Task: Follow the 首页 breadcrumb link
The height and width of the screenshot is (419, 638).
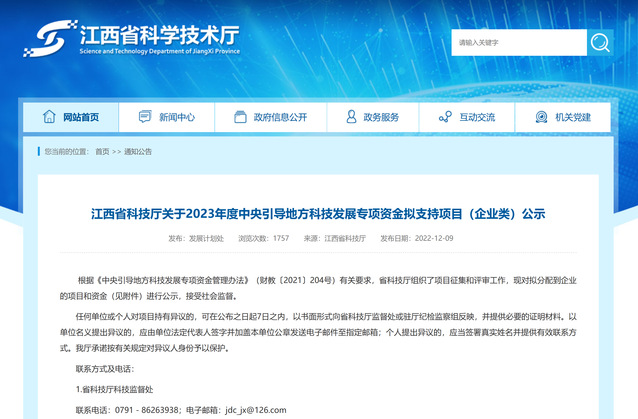Action: tap(102, 152)
